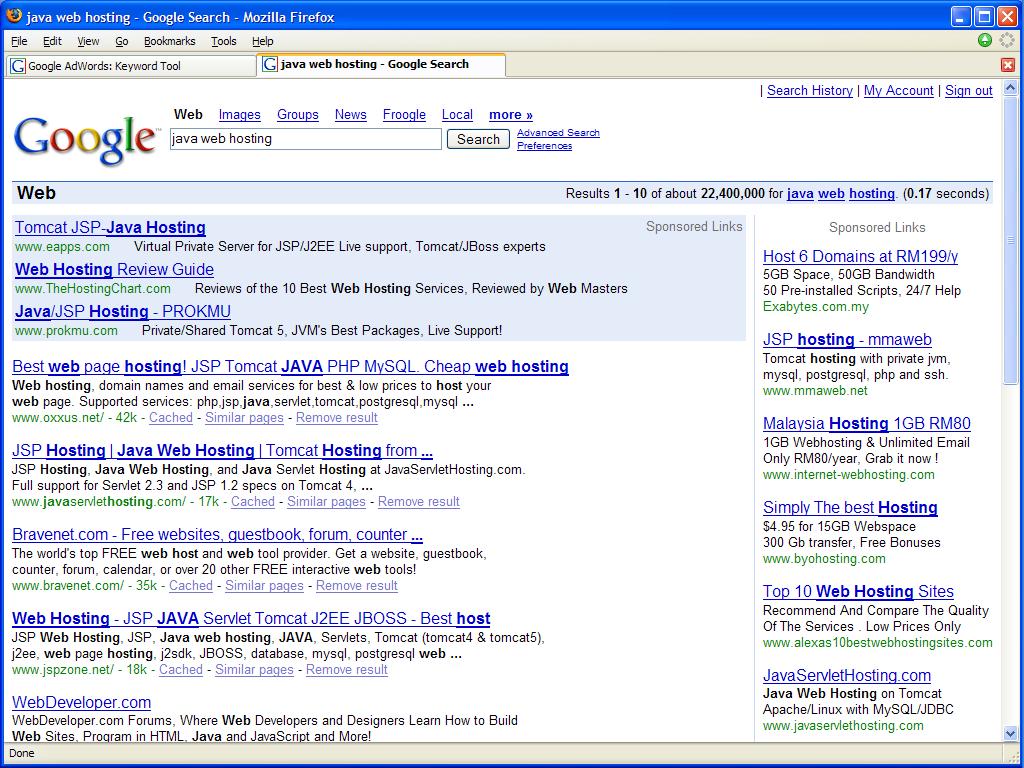
Task: Go to Images search
Action: tap(239, 115)
